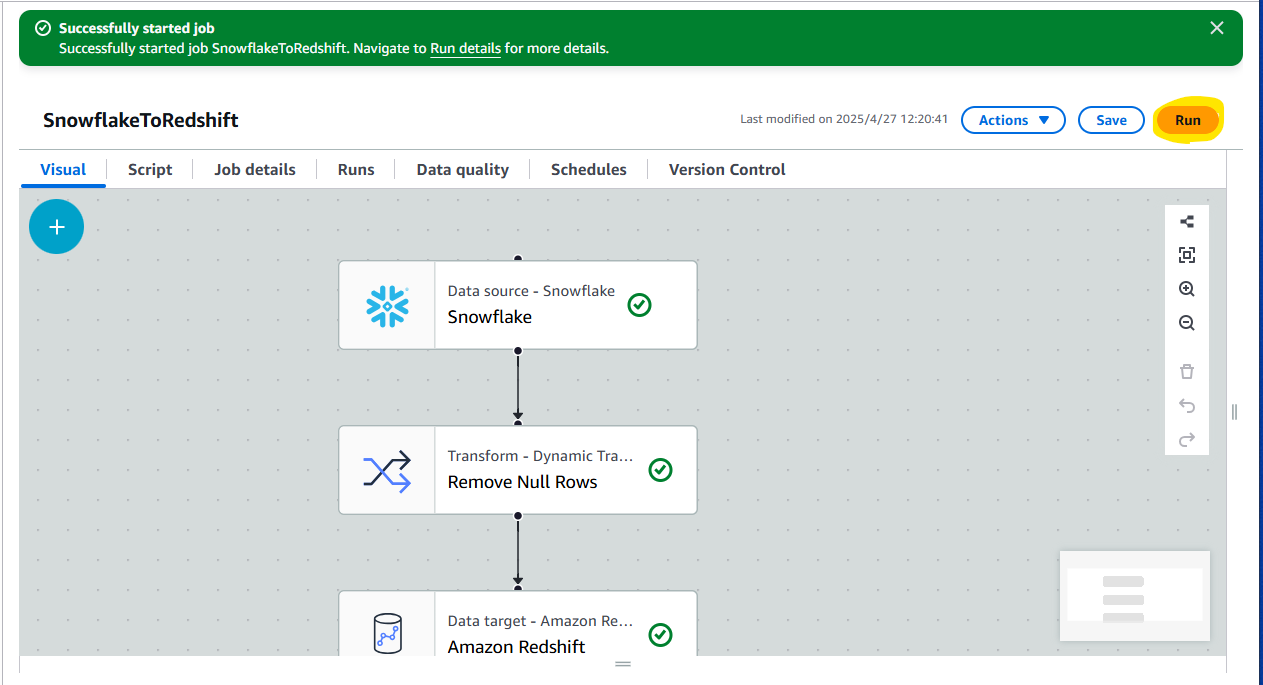Select the Snowflake data source node
1263x685 pixels.
[518, 305]
